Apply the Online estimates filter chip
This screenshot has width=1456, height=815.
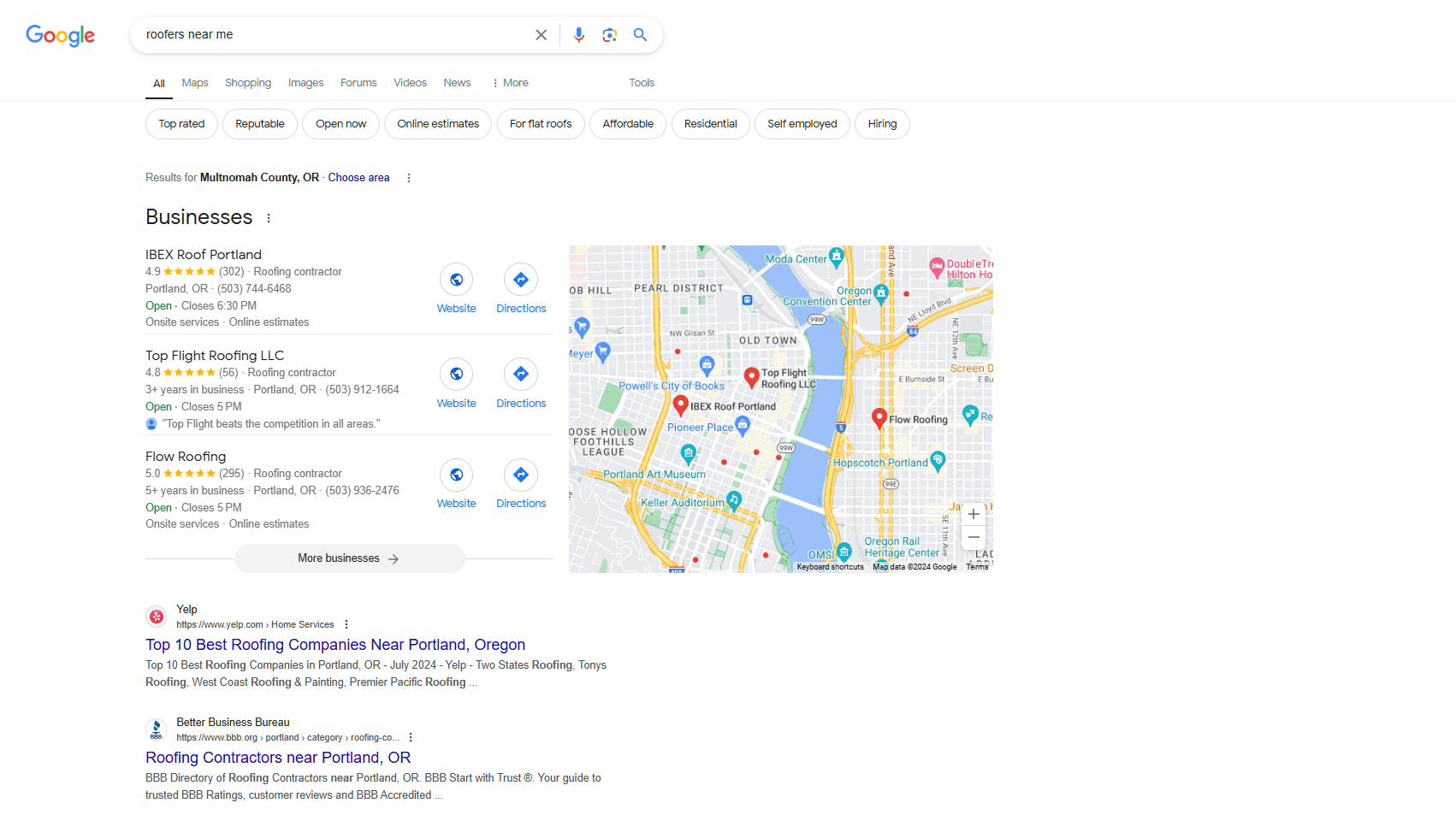438,124
